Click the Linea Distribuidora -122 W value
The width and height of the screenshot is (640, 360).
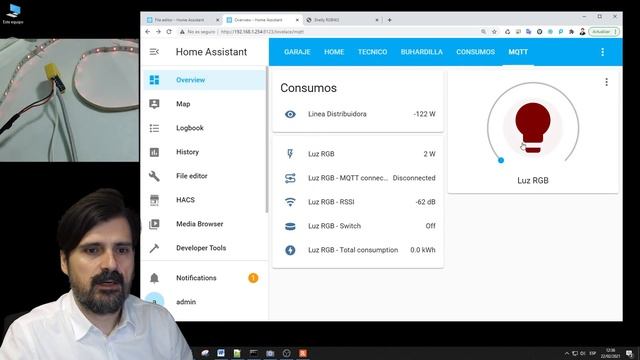coord(424,114)
